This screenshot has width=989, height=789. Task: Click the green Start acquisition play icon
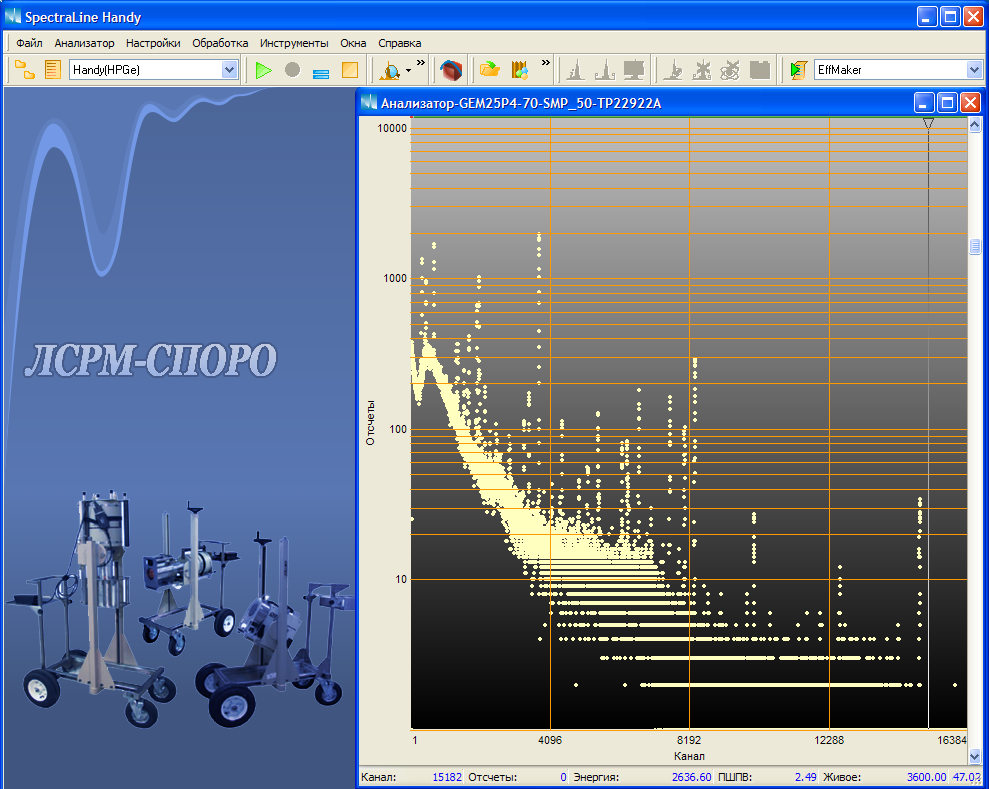point(263,70)
